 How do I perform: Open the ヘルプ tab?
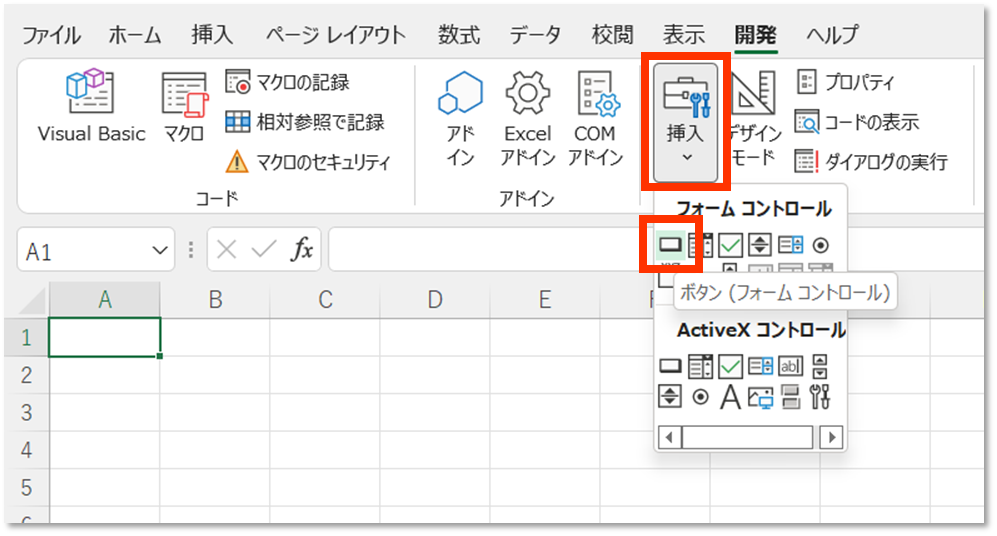point(833,35)
